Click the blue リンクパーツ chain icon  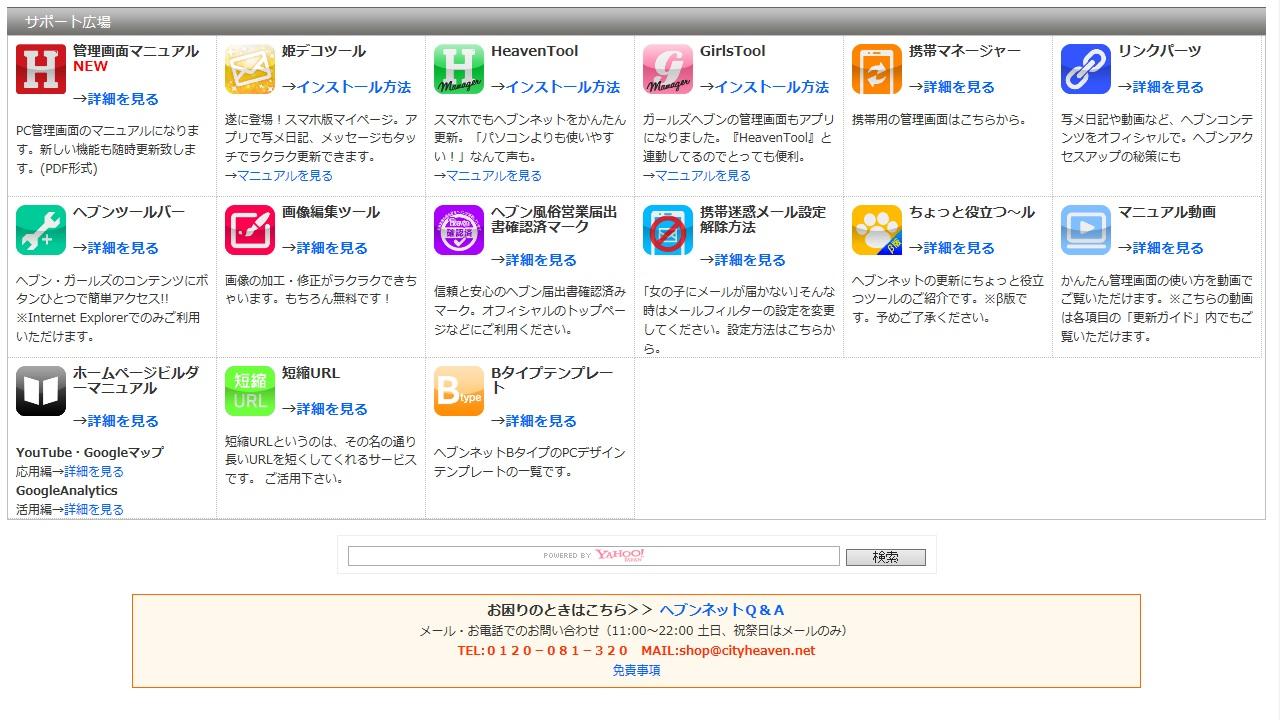[1086, 69]
